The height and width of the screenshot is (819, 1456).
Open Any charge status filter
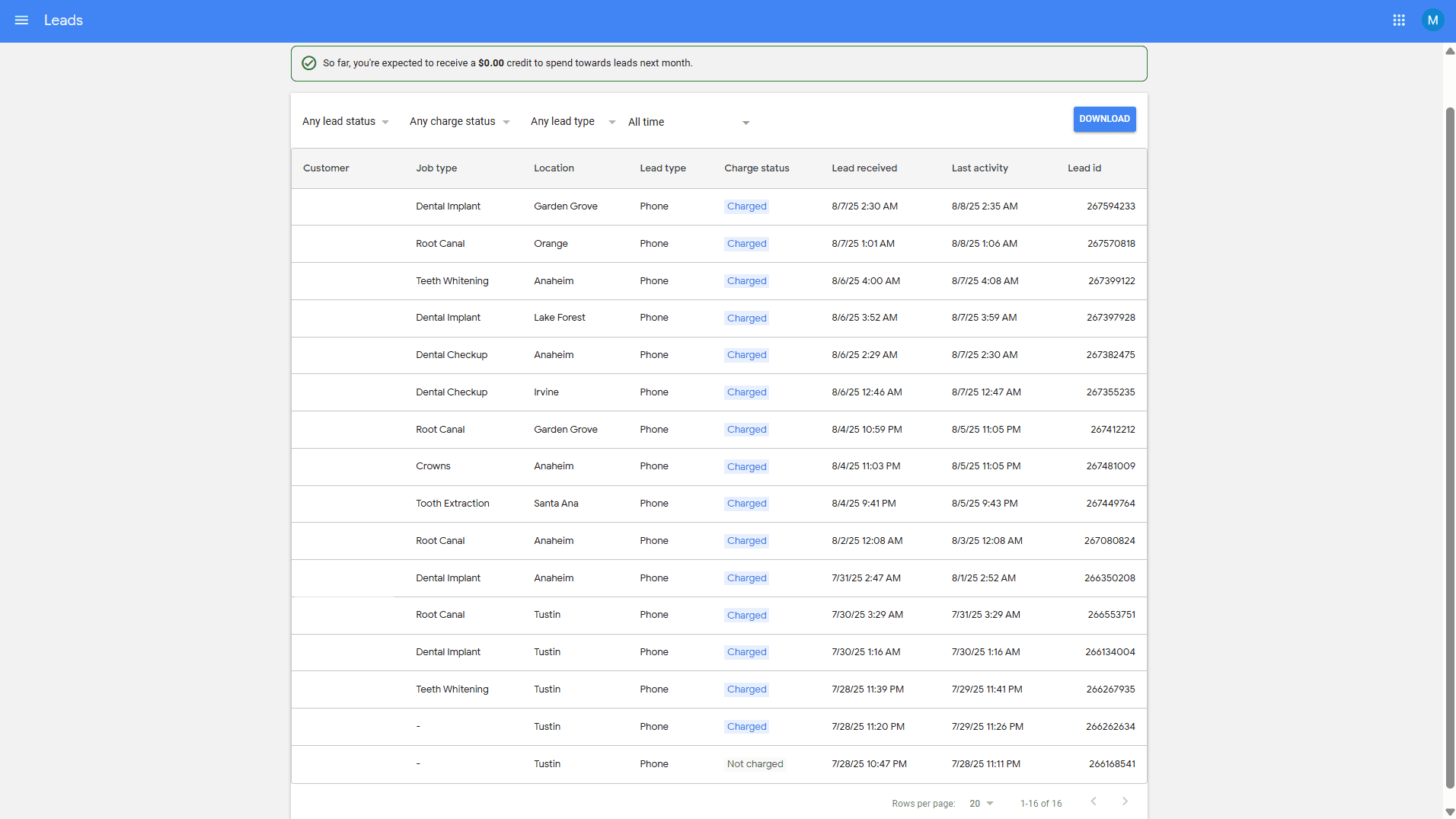(460, 122)
